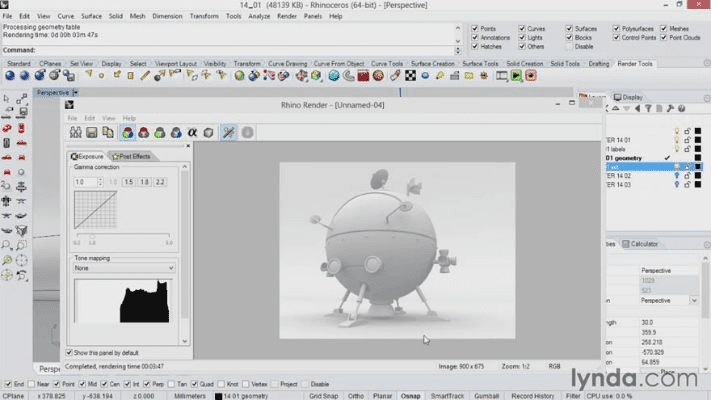Viewport: 711px width, 400px height.
Task: Click the binoculars icon in Rhino Render toolbar
Action: point(75,132)
